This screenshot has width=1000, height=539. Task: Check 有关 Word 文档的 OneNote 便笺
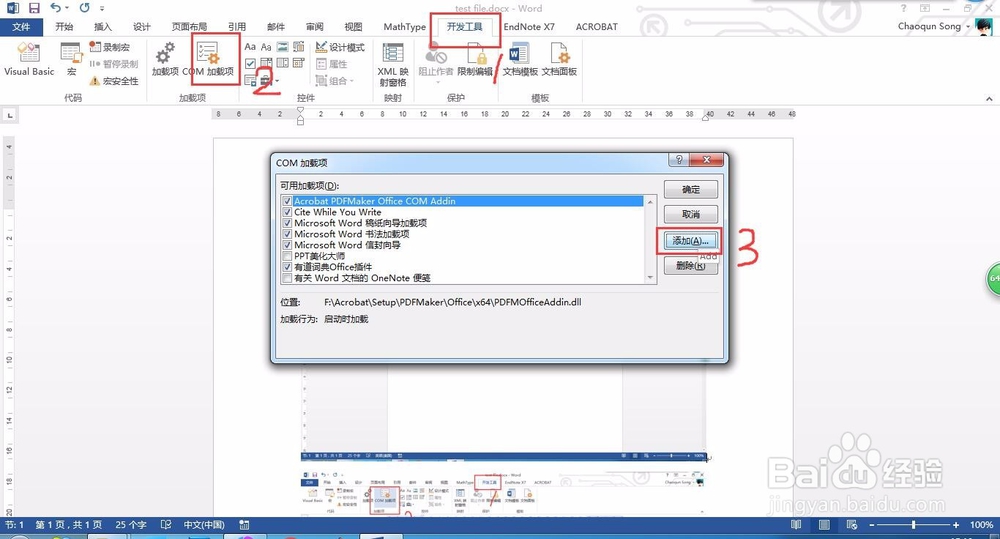pyautogui.click(x=287, y=278)
